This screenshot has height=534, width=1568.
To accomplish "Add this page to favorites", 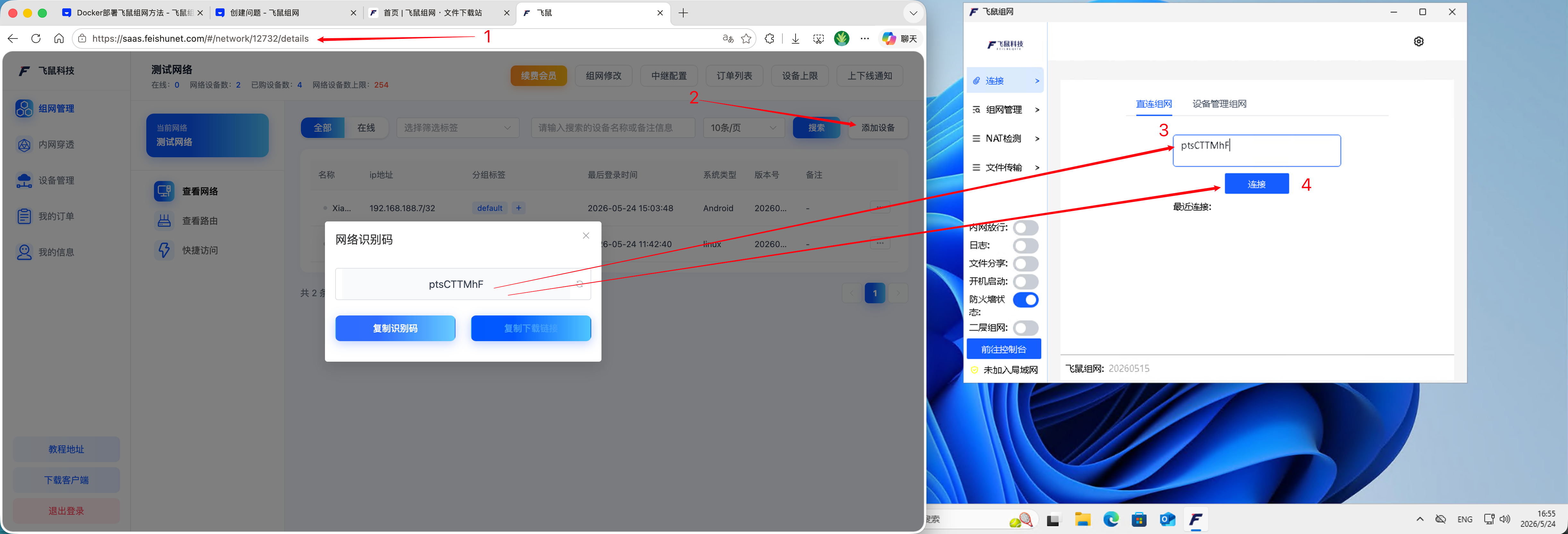I will click(746, 39).
